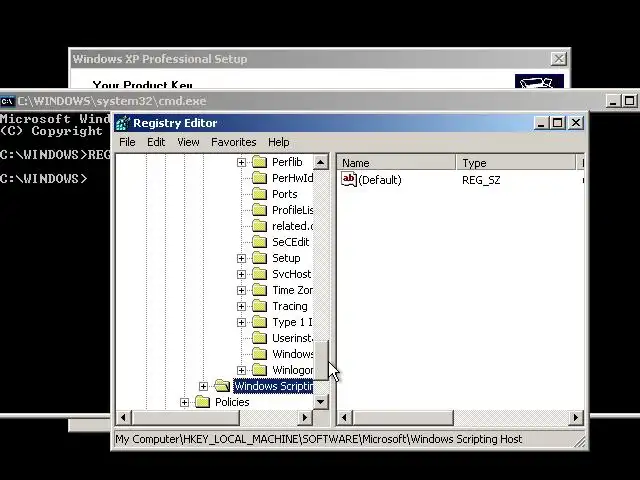Click the Setup folder icon

point(259,258)
